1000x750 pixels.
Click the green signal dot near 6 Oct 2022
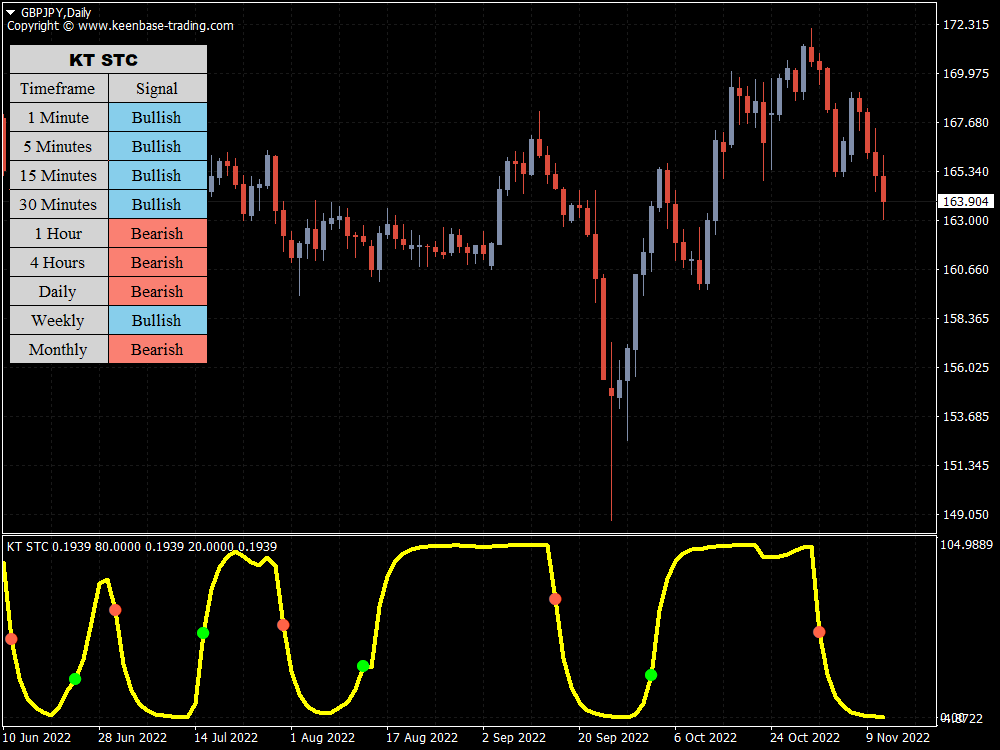[651, 675]
